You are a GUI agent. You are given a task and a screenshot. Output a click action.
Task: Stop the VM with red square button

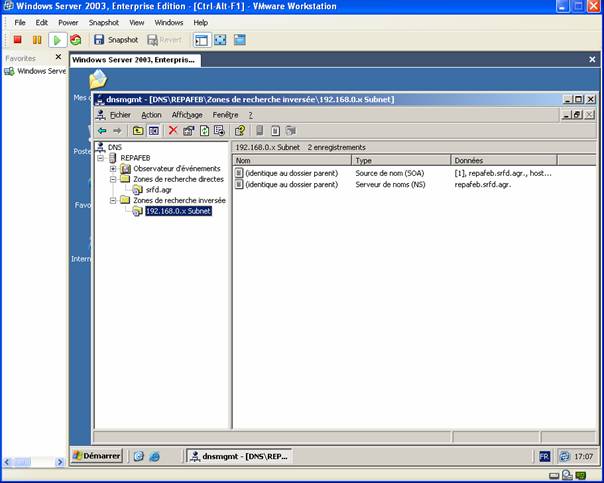tap(17, 40)
